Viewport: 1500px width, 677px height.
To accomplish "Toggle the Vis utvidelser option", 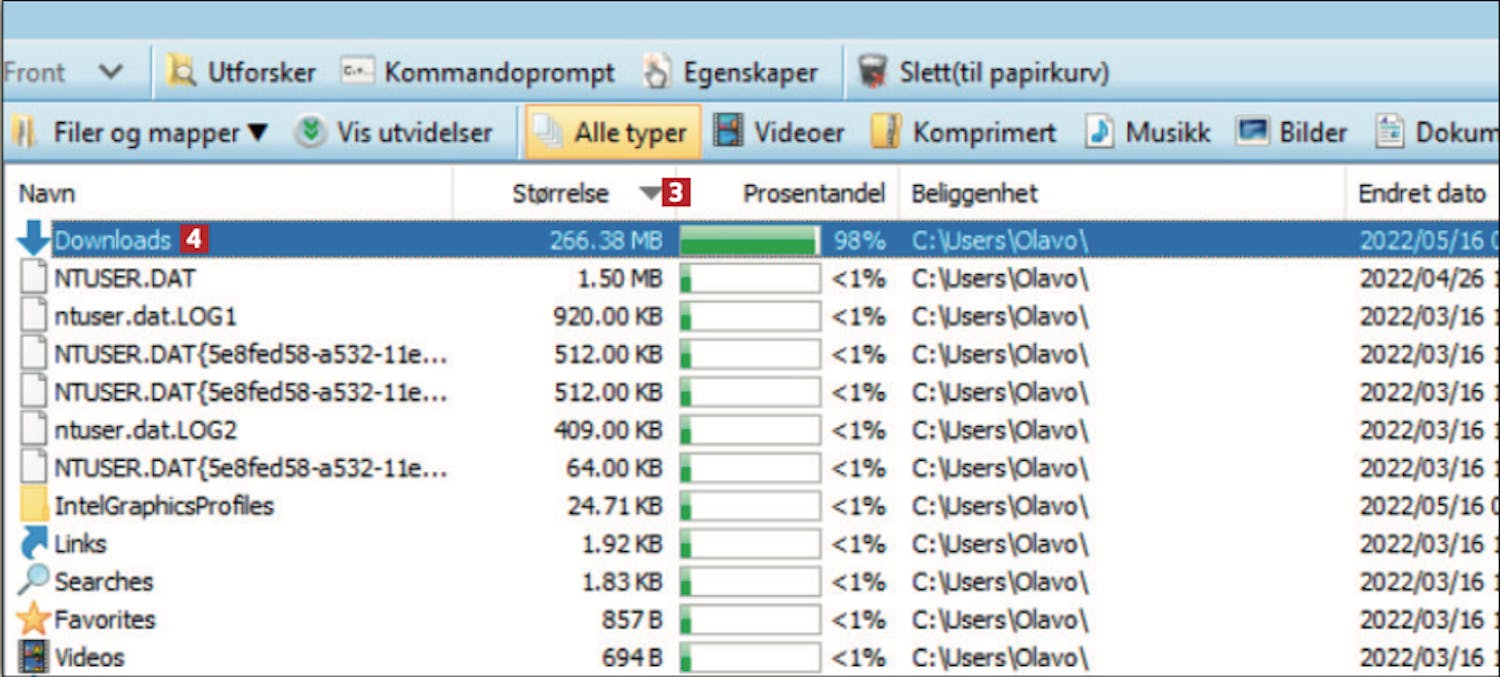I will [x=393, y=133].
